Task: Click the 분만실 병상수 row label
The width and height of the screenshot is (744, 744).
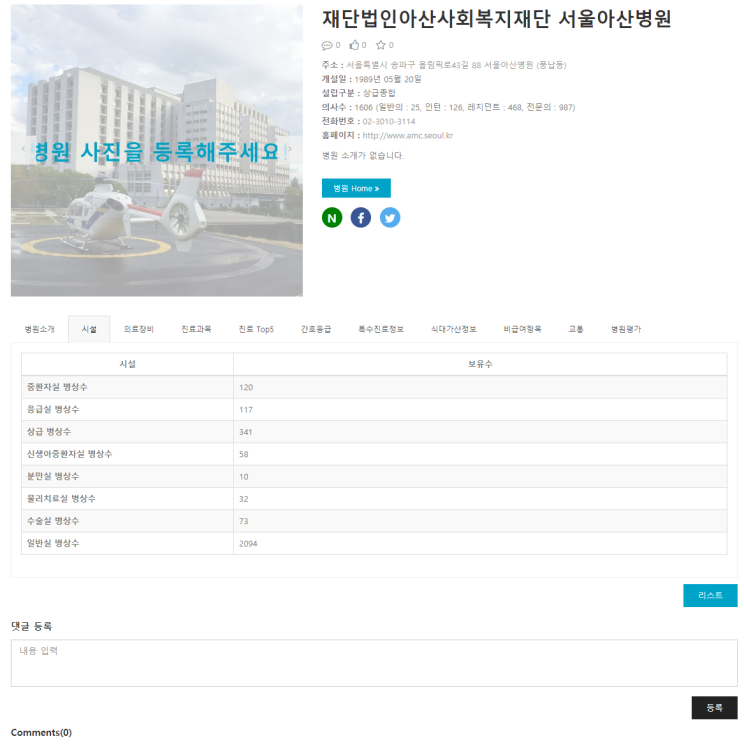Action: coord(53,476)
